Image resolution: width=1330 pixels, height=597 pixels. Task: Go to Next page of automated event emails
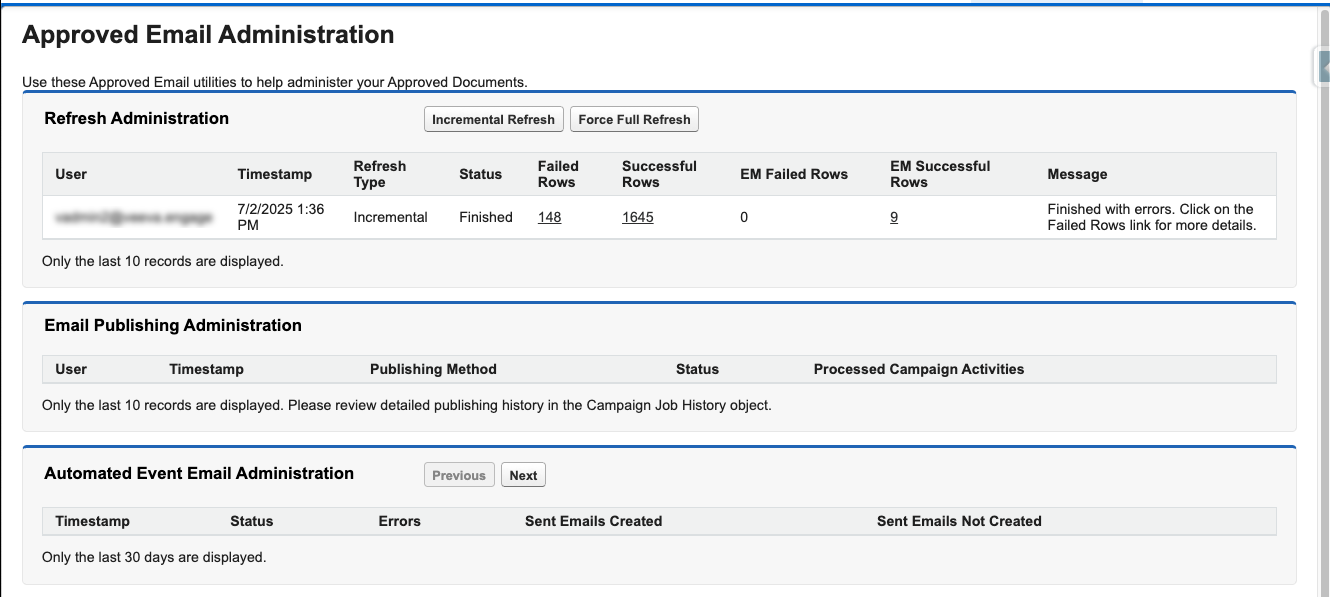[x=523, y=476]
